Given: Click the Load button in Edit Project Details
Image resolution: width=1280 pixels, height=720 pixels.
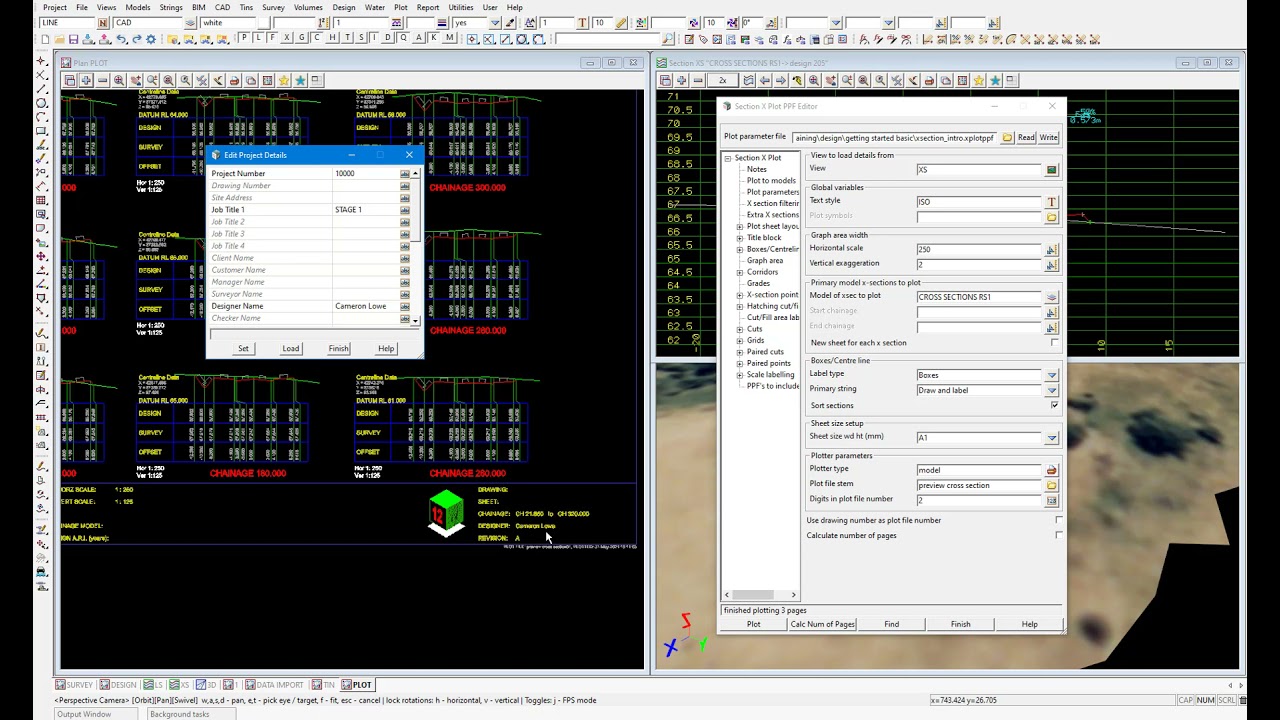Looking at the screenshot, I should coord(290,349).
